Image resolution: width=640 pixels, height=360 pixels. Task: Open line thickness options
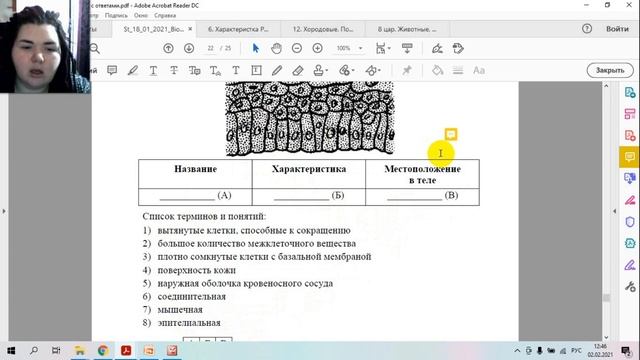pos(458,70)
